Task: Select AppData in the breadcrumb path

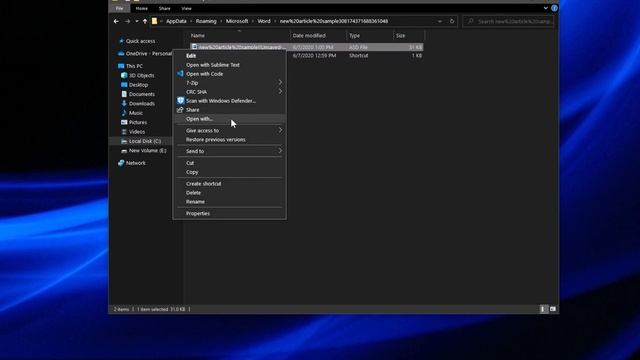Action: [x=176, y=21]
